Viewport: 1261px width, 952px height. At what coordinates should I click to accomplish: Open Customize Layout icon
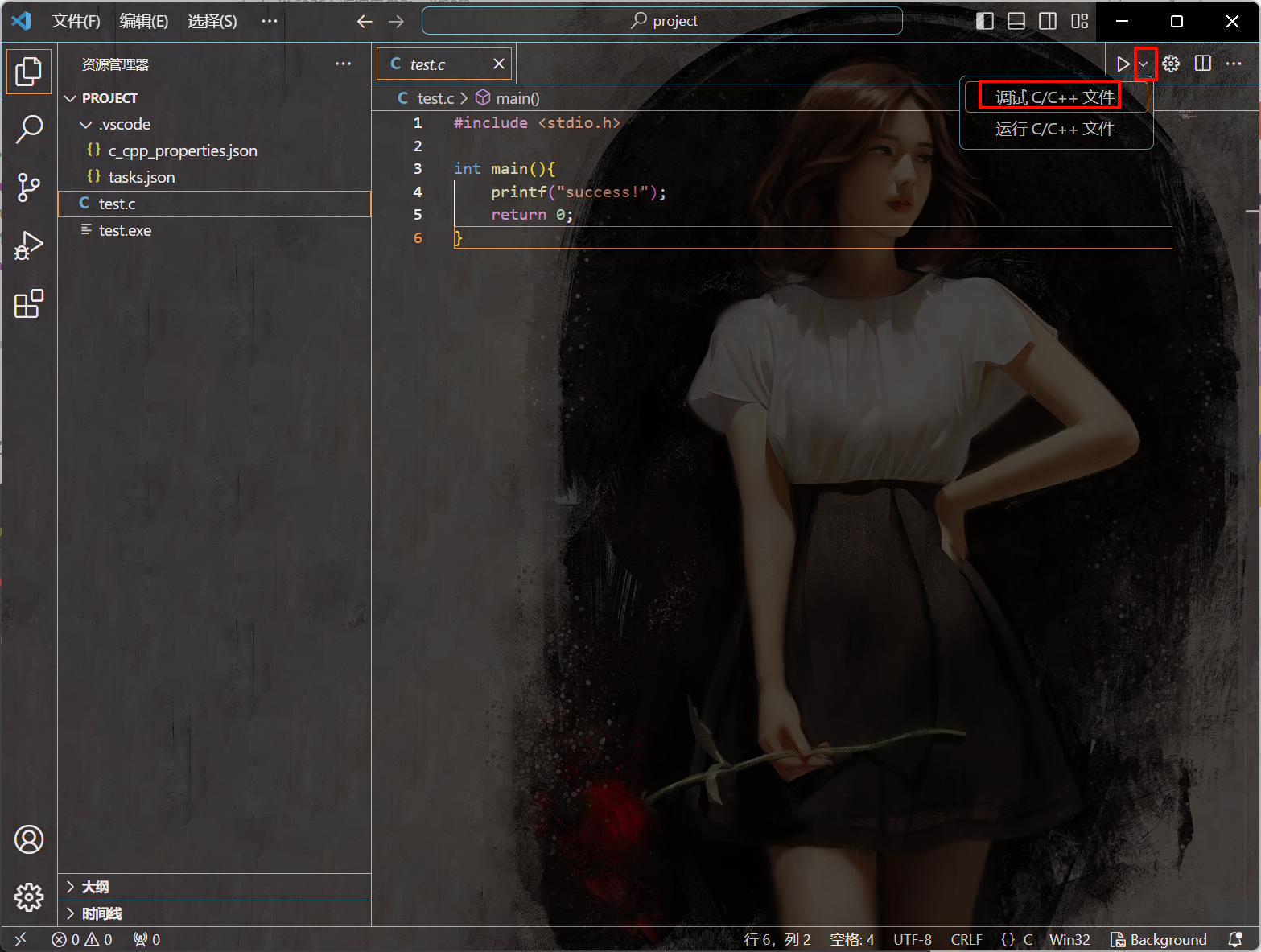pyautogui.click(x=1080, y=21)
